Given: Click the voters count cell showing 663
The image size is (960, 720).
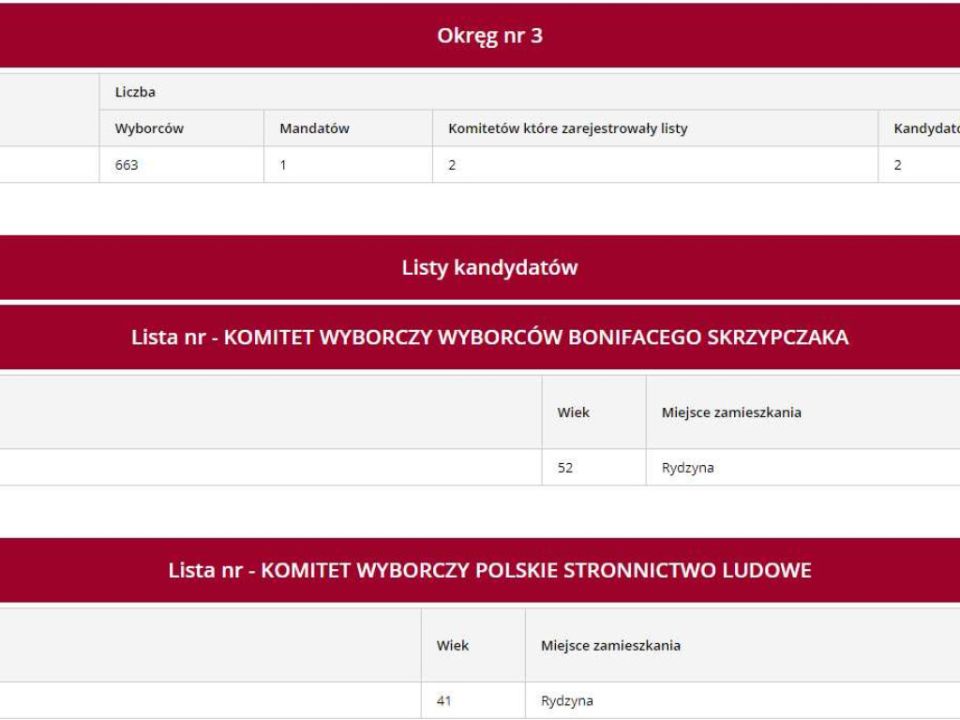Looking at the screenshot, I should pos(127,165).
